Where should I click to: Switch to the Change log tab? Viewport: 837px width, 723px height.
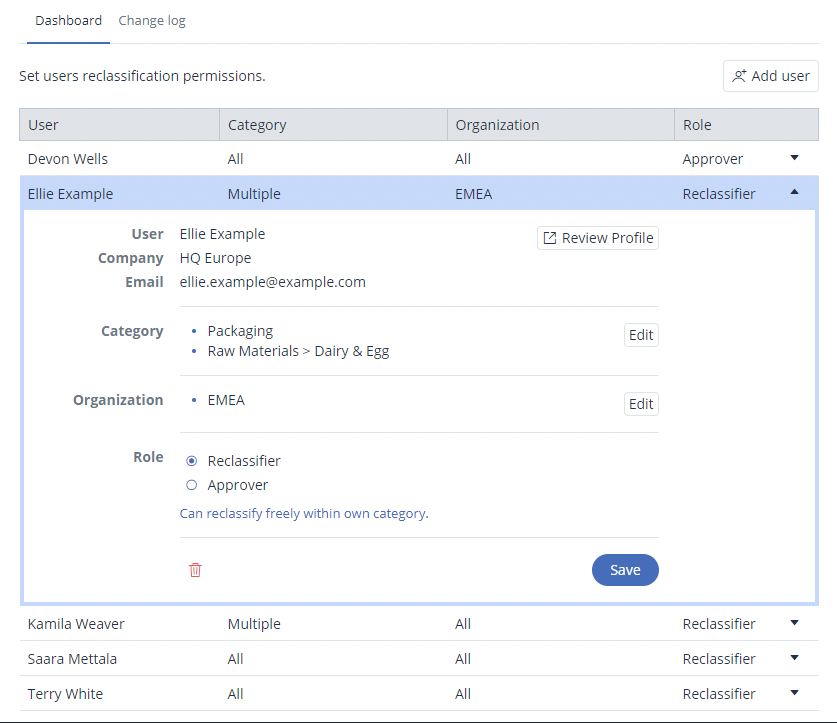pos(152,21)
